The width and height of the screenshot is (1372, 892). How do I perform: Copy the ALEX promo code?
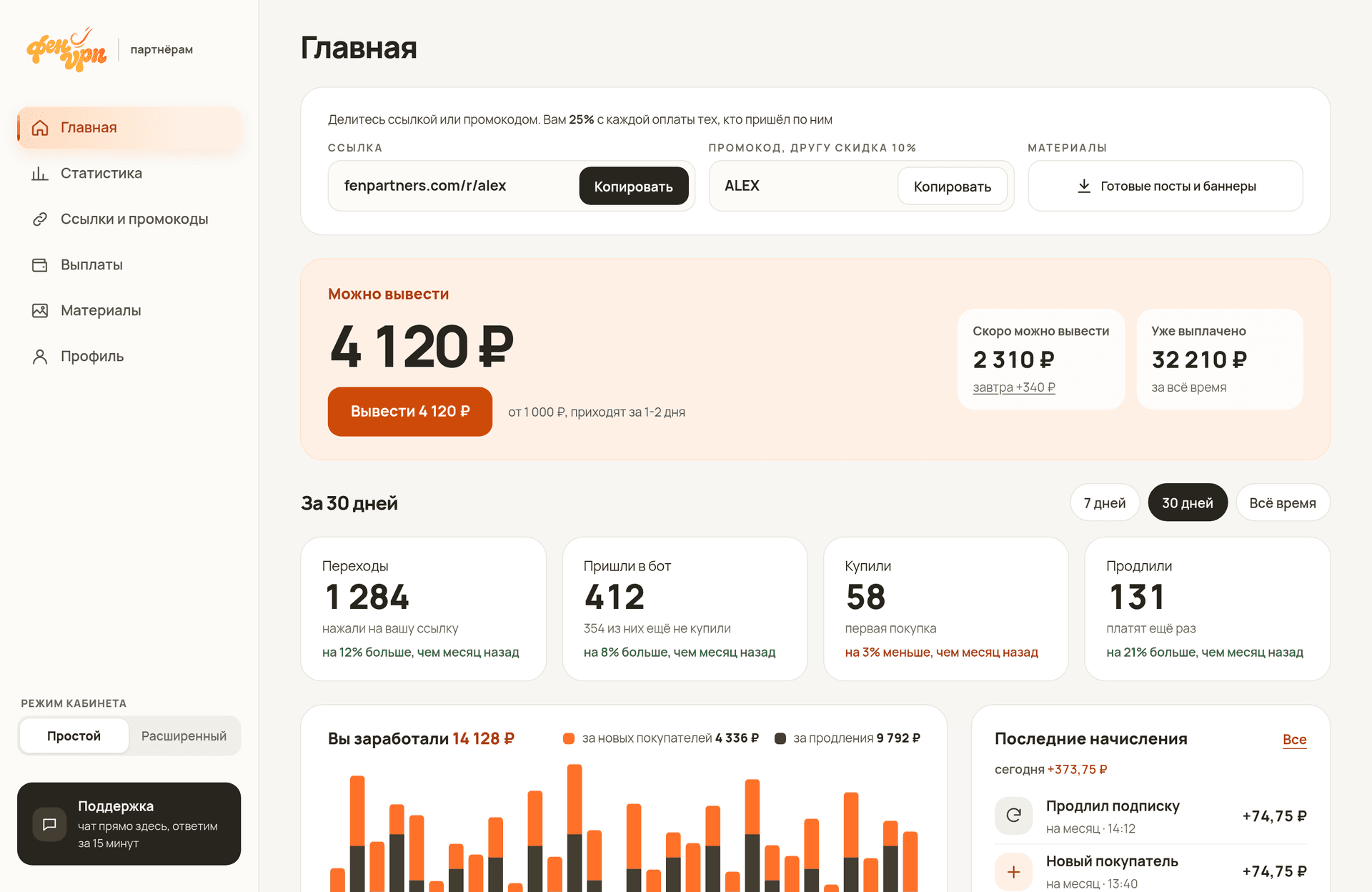[953, 187]
